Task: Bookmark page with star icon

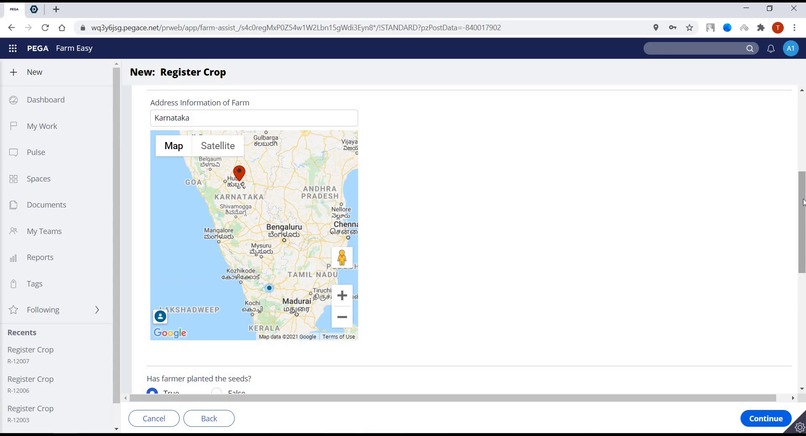Action: pyautogui.click(x=689, y=28)
